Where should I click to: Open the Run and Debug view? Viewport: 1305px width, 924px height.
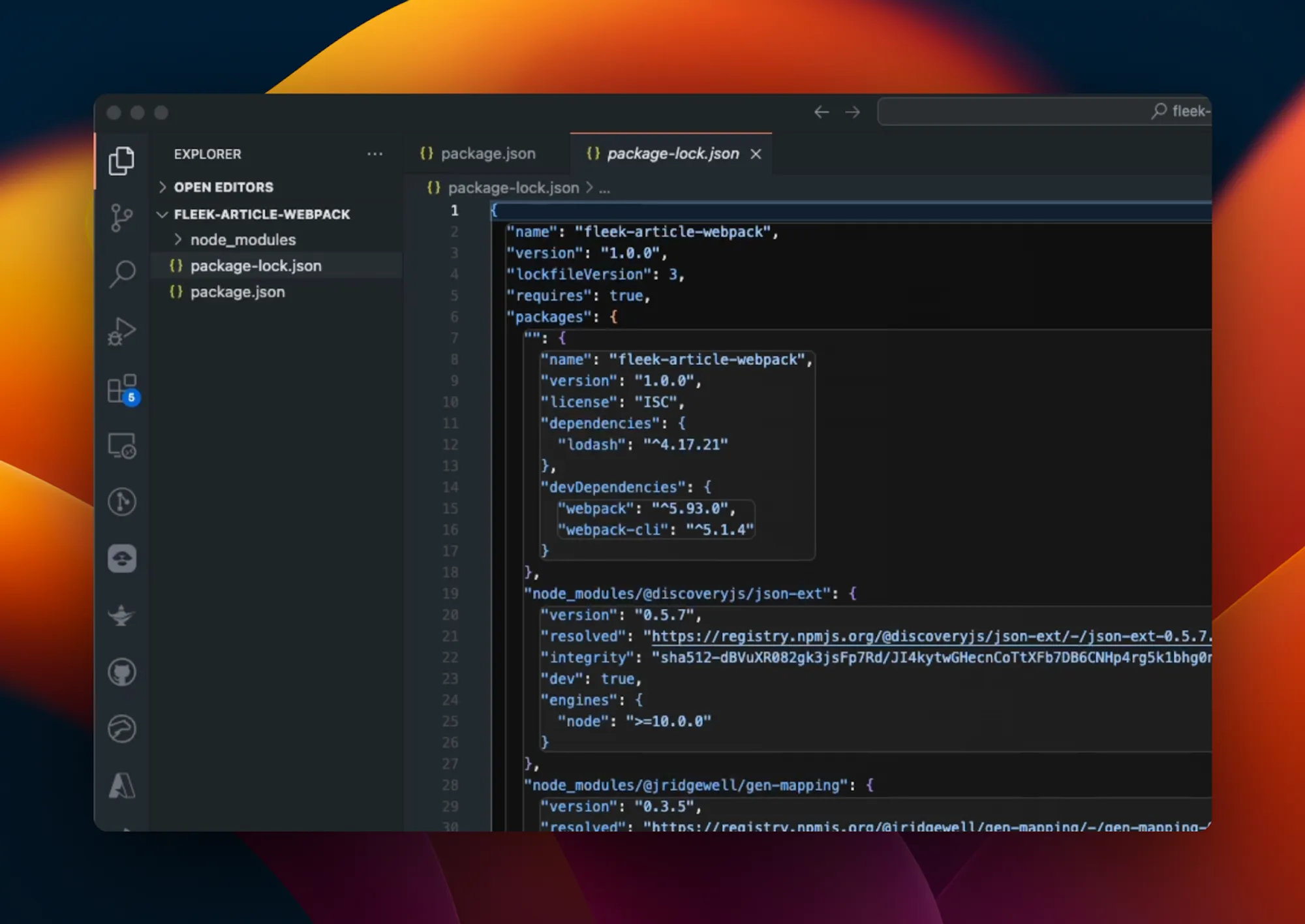(x=121, y=331)
